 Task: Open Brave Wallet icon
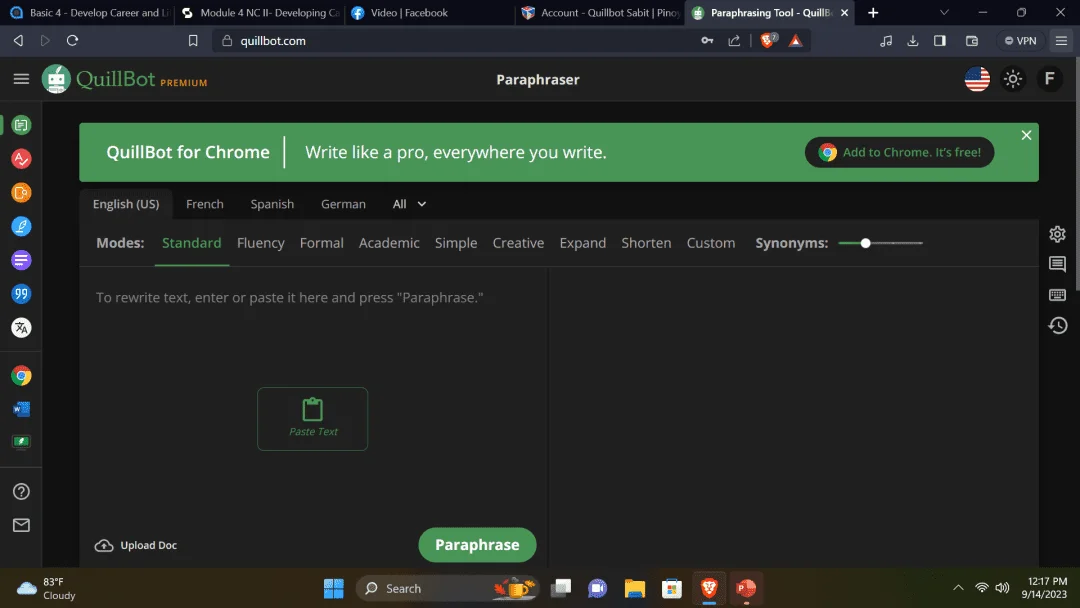point(972,41)
